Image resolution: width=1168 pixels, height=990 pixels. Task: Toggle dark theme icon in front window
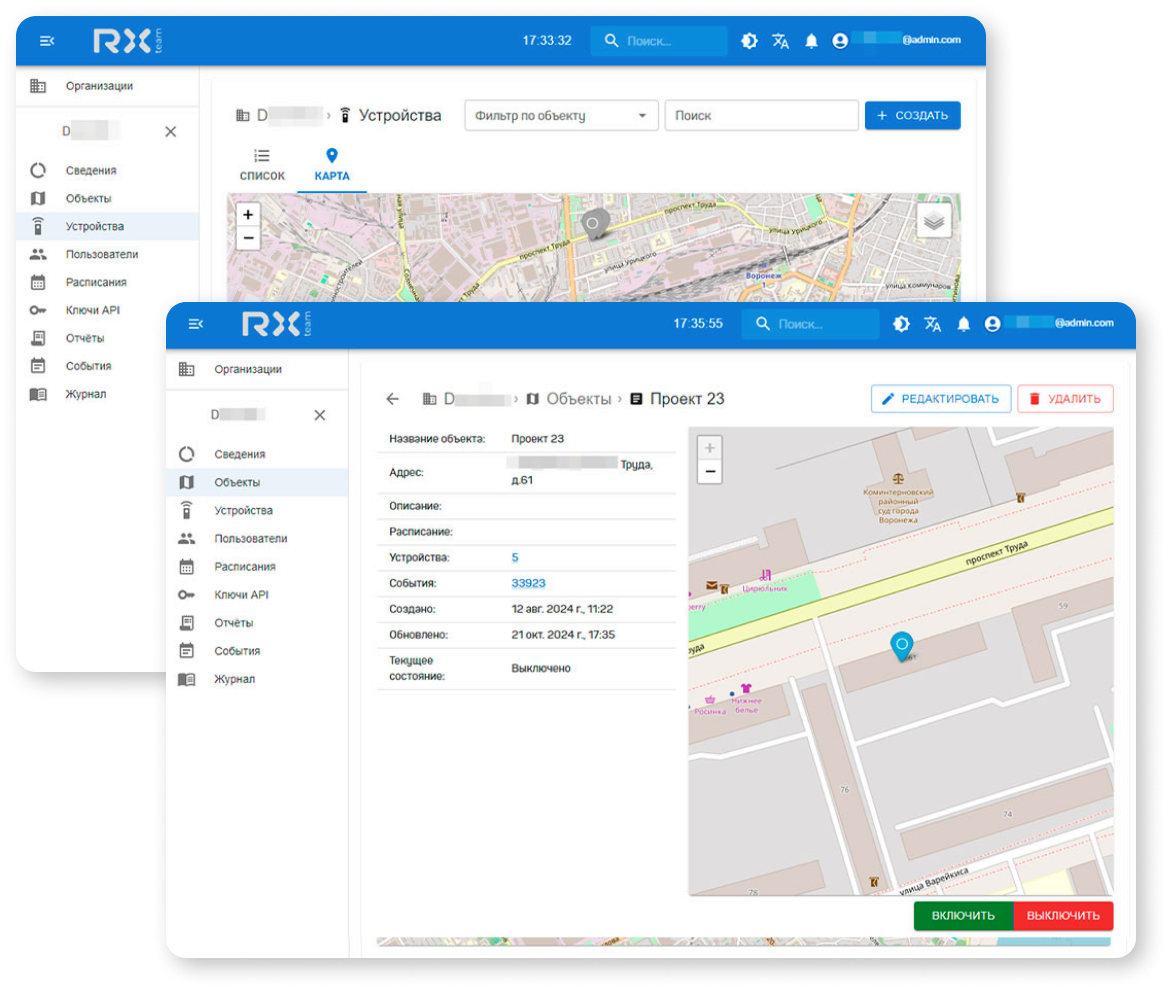pos(901,324)
